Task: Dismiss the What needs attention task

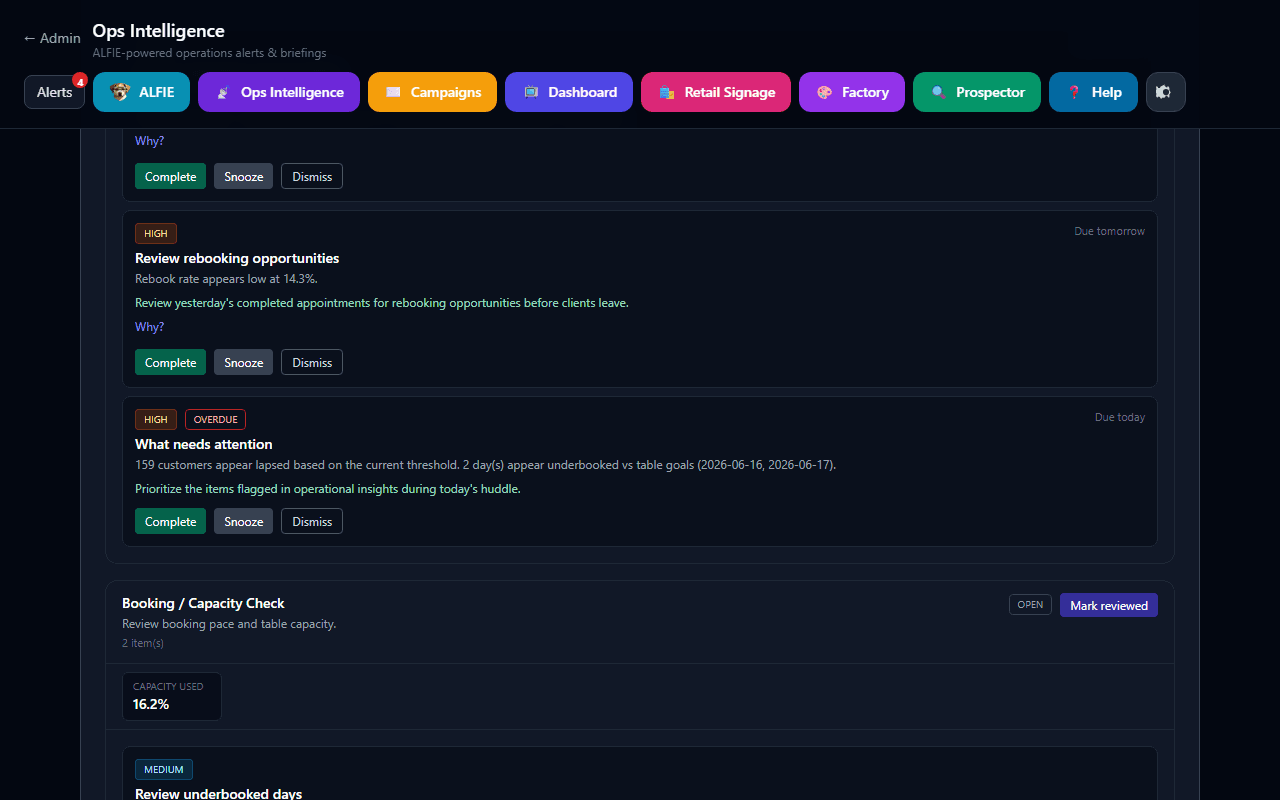Action: (x=312, y=521)
